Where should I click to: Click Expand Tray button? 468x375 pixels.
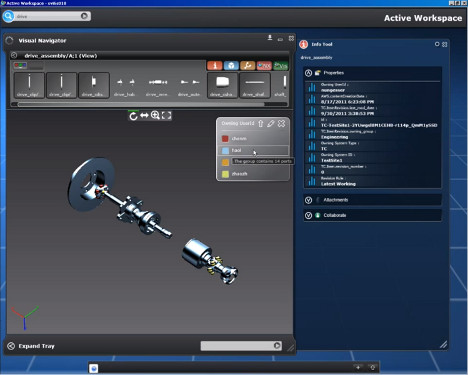pyautogui.click(x=31, y=346)
